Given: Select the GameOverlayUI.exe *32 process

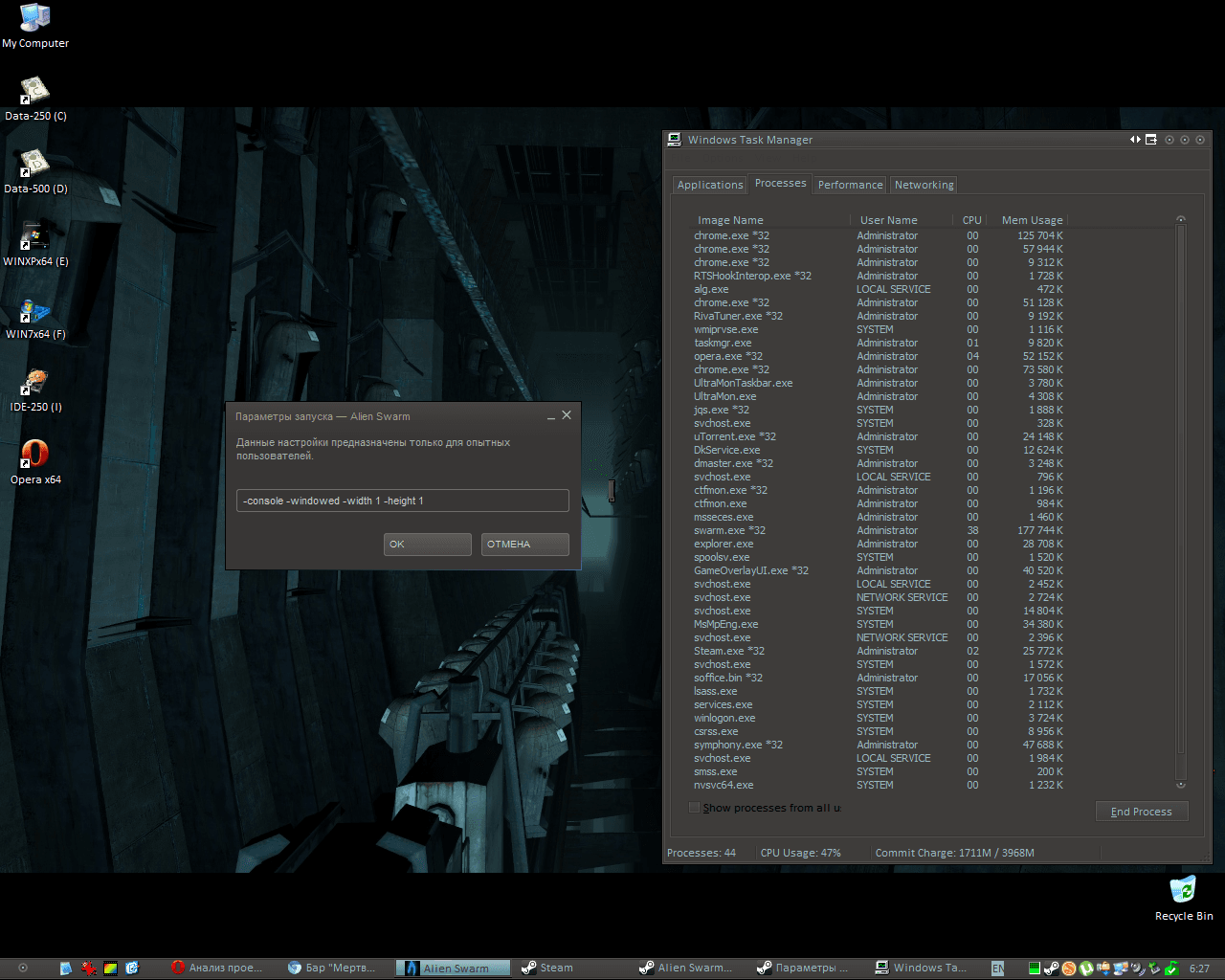Looking at the screenshot, I should pos(879,570).
